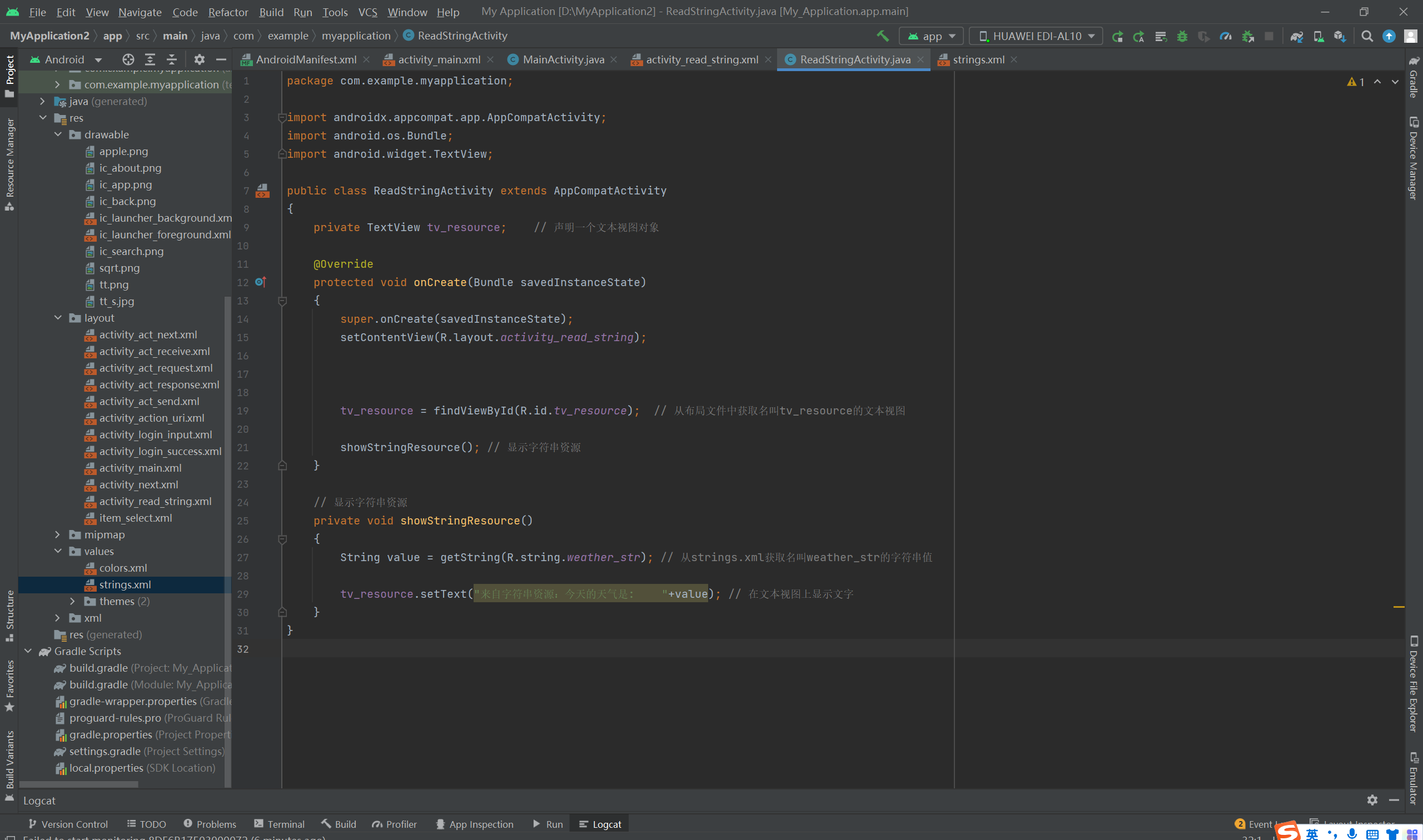The width and height of the screenshot is (1423, 840).
Task: Collapse all in the project tree
Action: (x=172, y=59)
